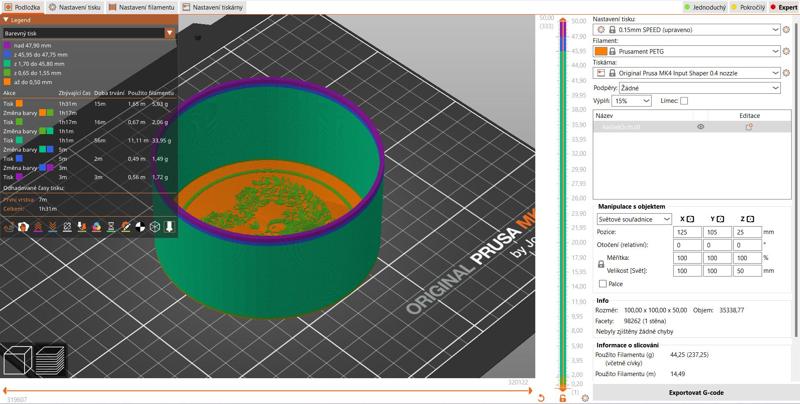800x404 pixels.
Task: Click the top handle of vertical layer slider
Action: pos(563,21)
